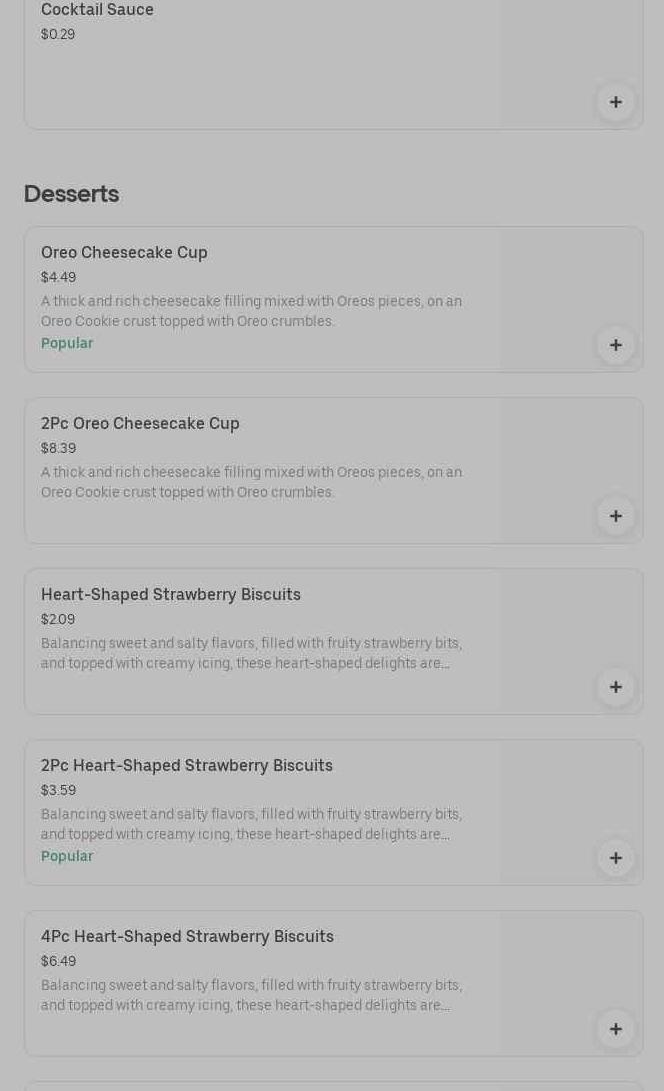
Task: Select the 2Pc Oreo Cheesecake Cup title
Action: (140, 423)
